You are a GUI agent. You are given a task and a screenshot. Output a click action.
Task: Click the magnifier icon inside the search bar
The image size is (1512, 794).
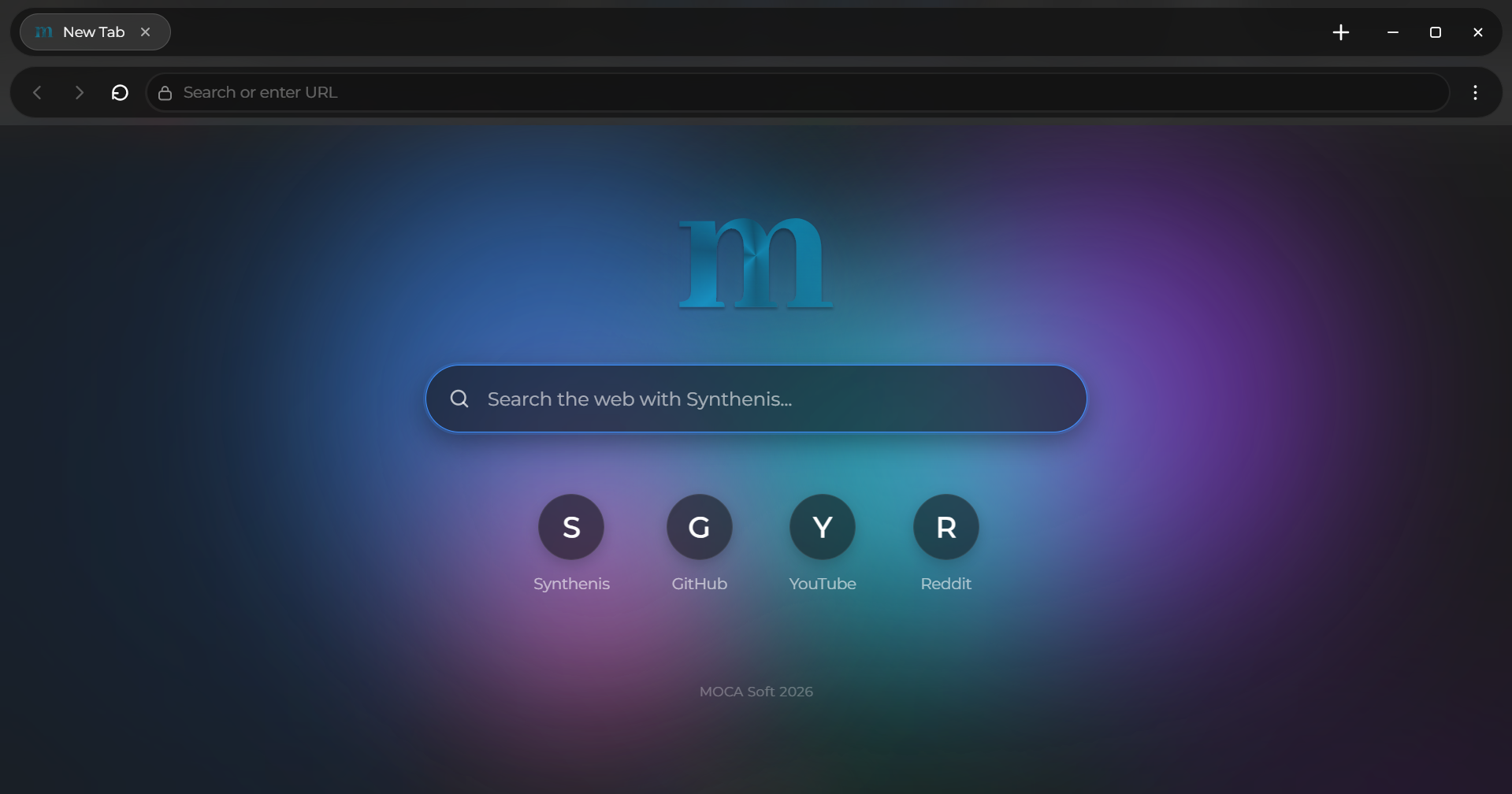(x=459, y=398)
